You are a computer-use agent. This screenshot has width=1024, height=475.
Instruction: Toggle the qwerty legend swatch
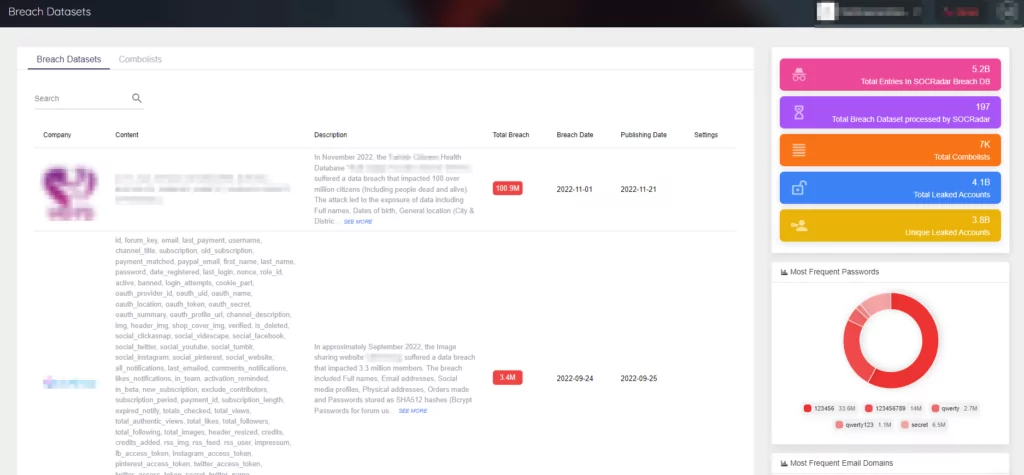pos(935,408)
